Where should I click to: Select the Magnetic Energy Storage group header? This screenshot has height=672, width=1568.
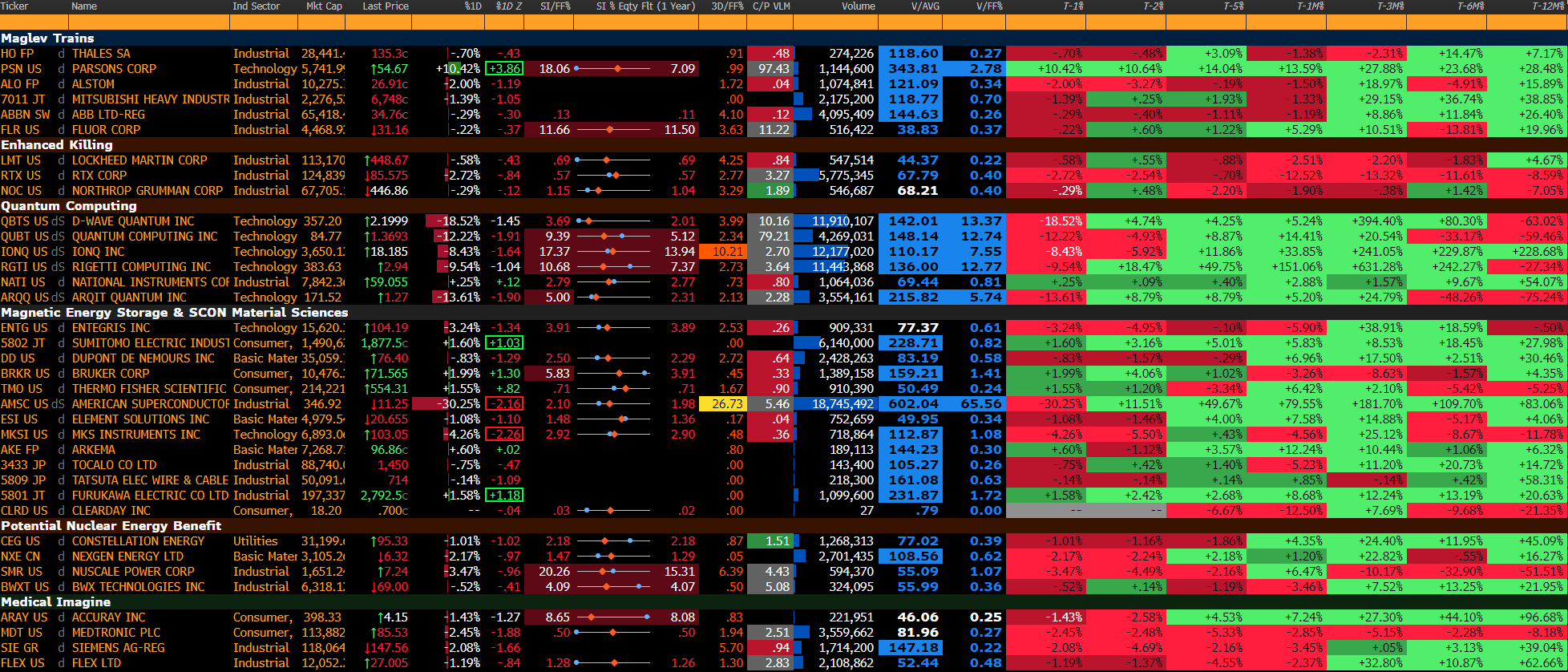174,313
